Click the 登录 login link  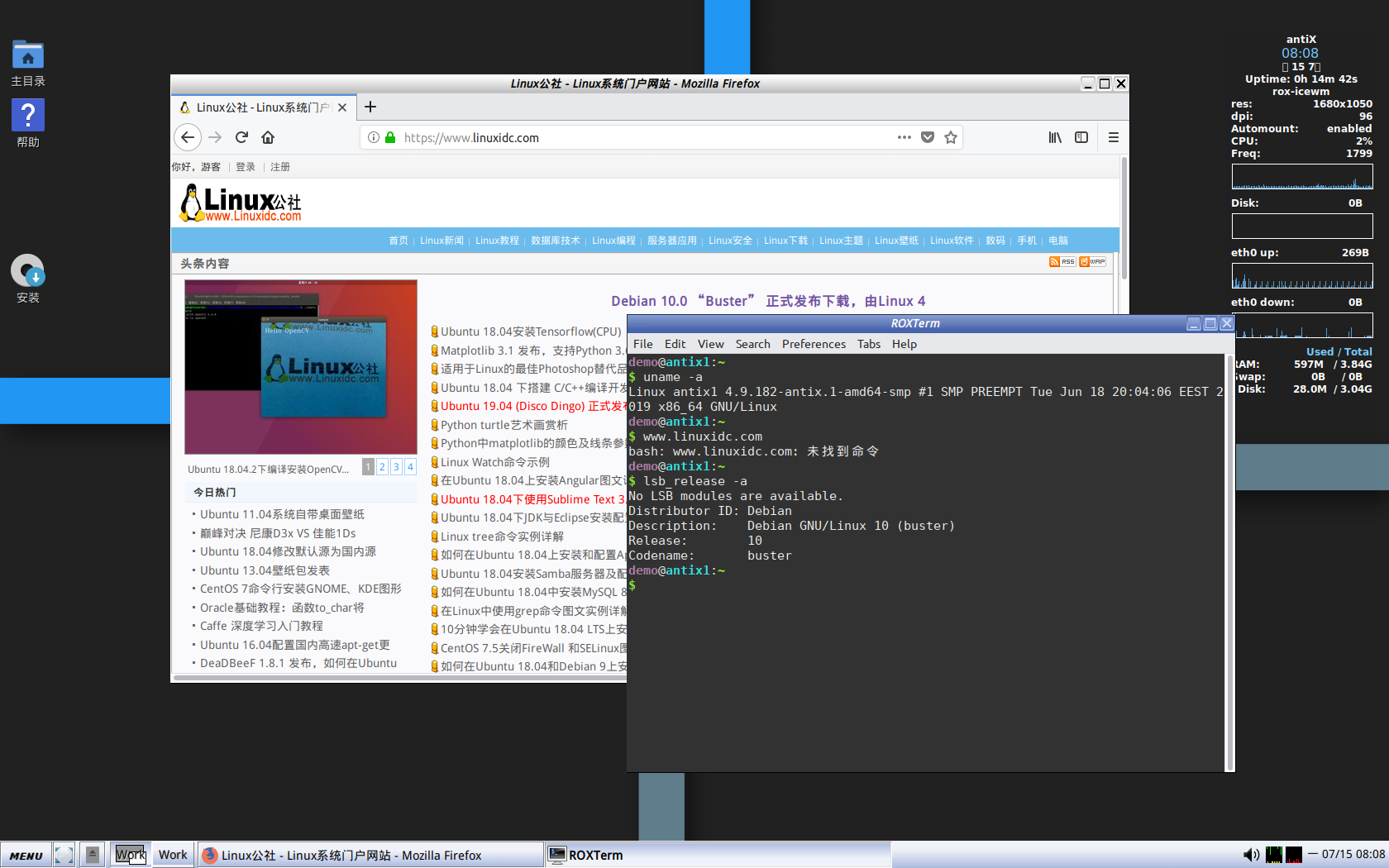(245, 166)
